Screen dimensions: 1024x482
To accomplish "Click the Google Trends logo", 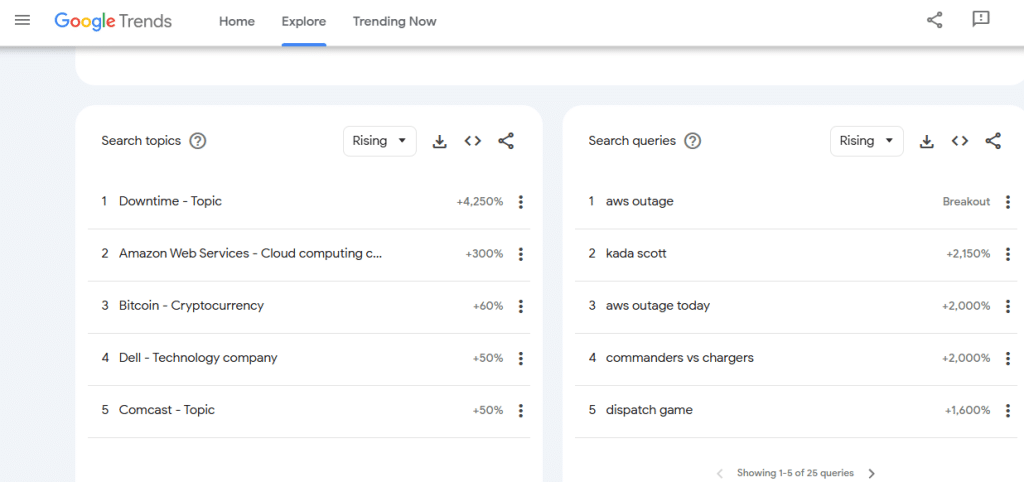I will 113,22.
